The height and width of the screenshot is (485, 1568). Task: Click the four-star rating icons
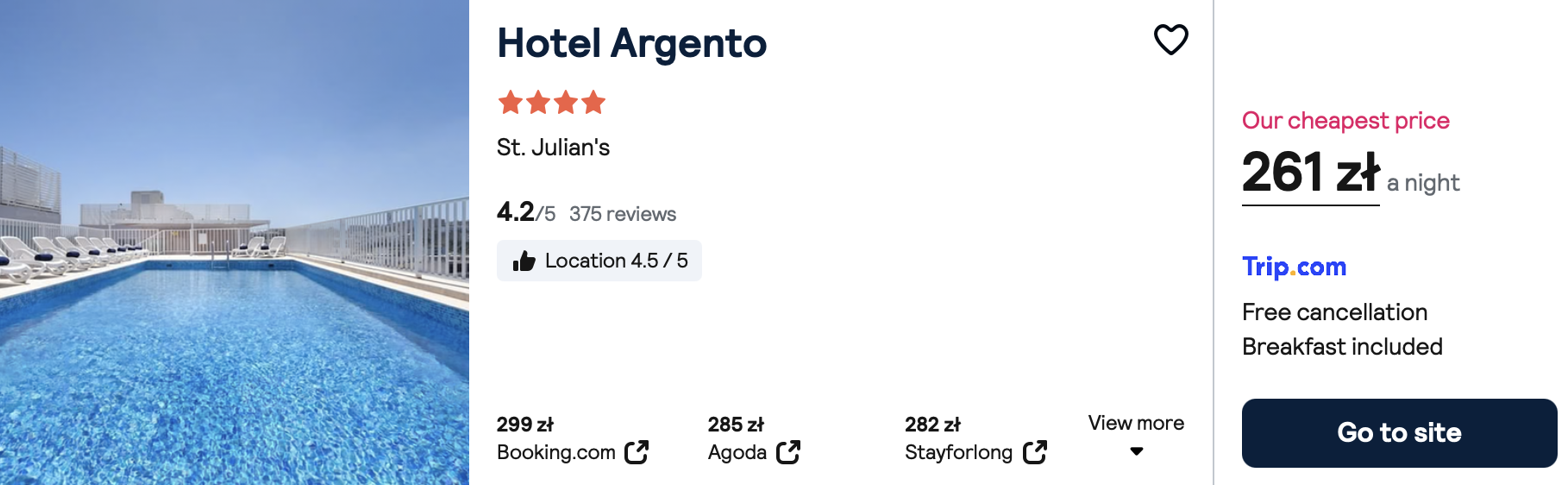(552, 103)
